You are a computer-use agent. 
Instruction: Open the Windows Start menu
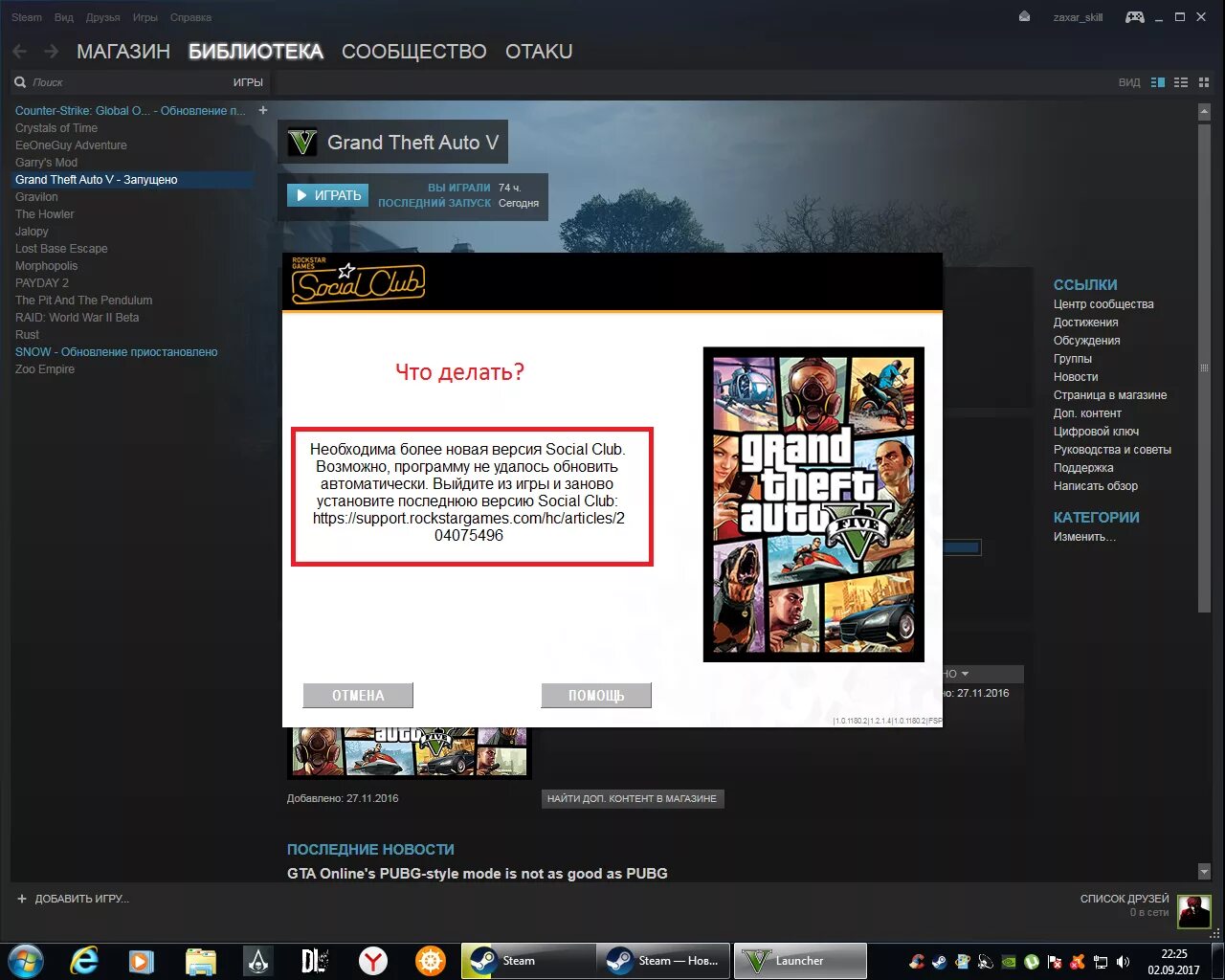click(26, 960)
